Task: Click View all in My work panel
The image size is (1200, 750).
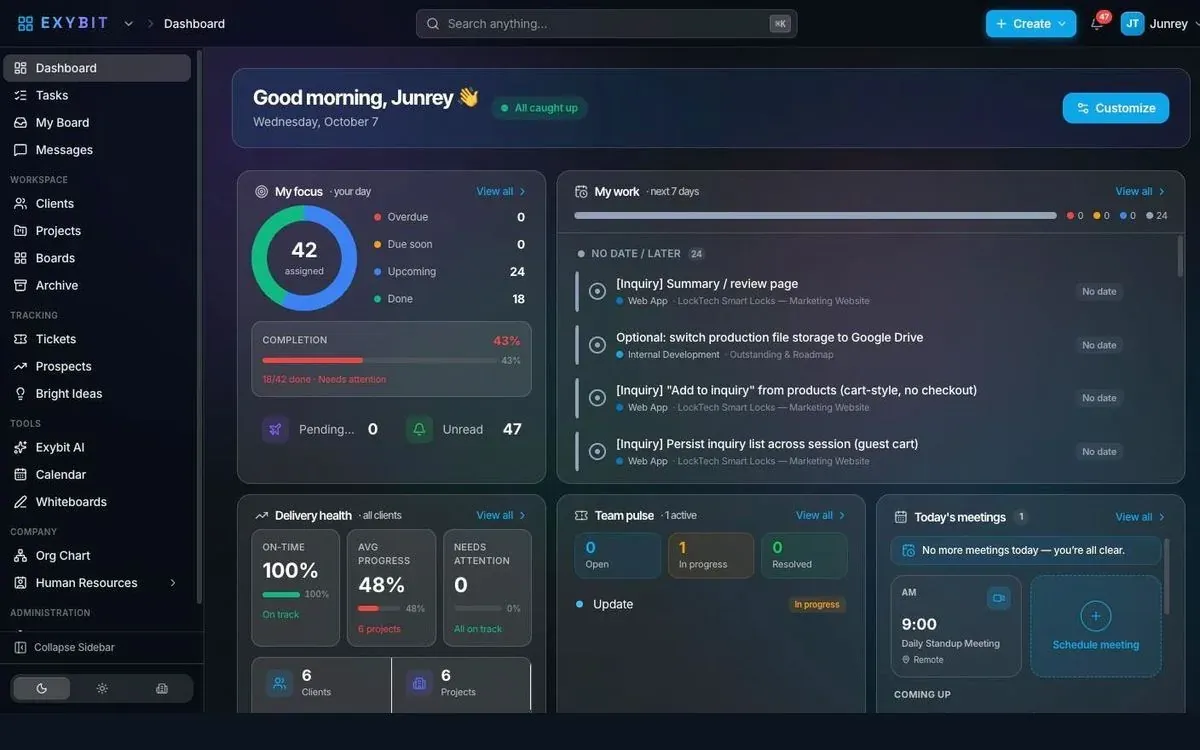Action: click(1141, 191)
